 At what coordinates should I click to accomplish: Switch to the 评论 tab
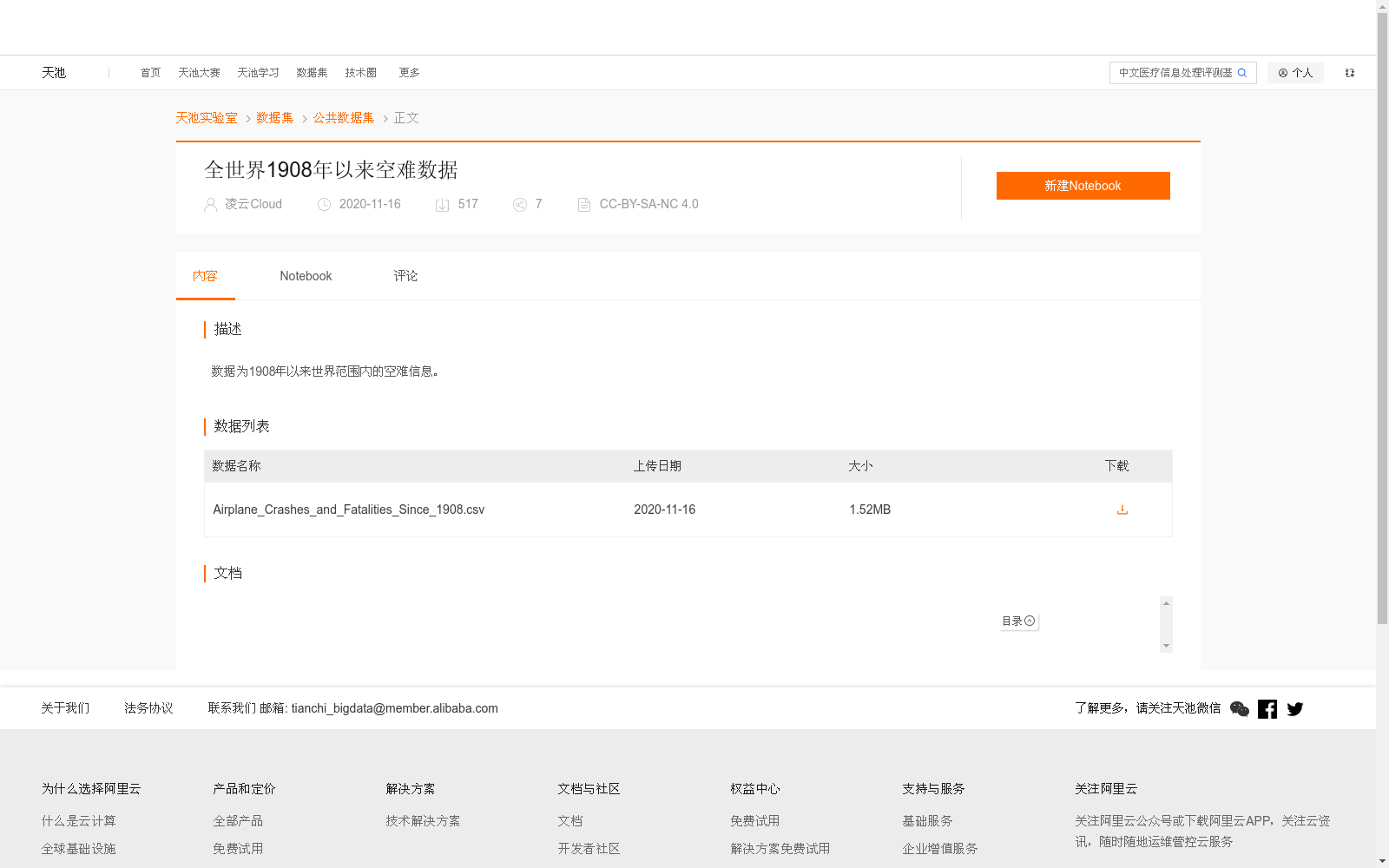coord(405,276)
